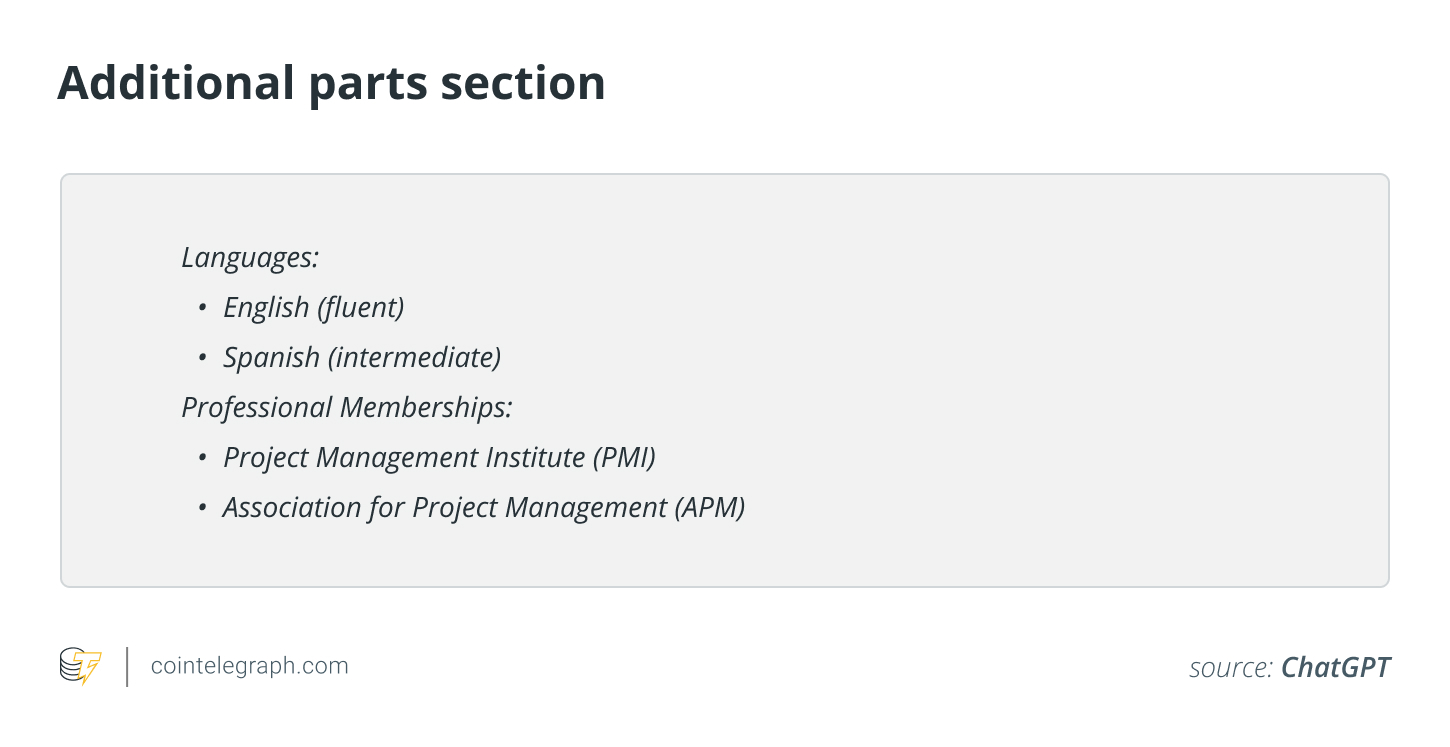Select the word "English" in the list
1450x747 pixels.
click(266, 308)
